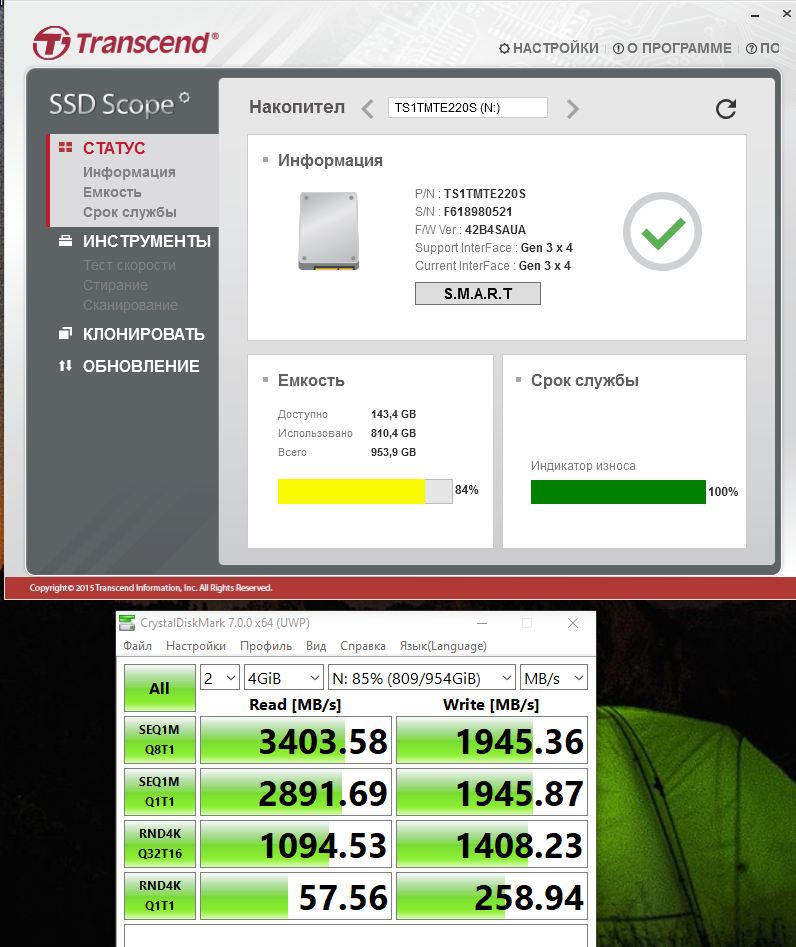
Task: Click the 1945.87 write result
Action: click(x=492, y=792)
